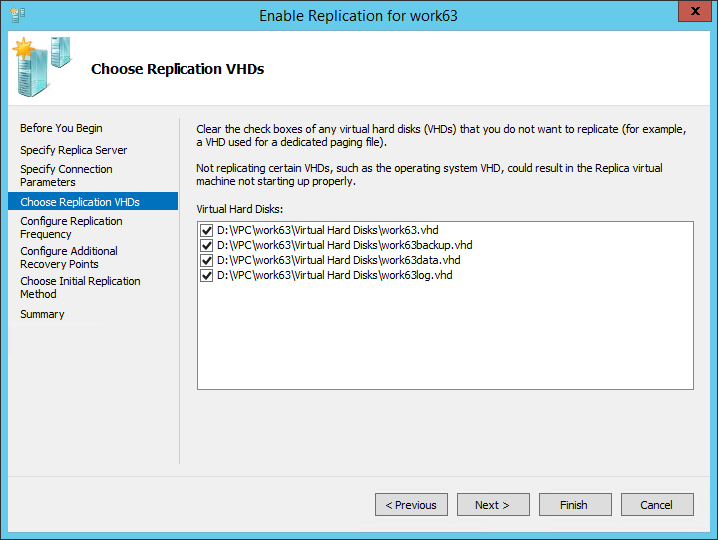Viewport: 718px width, 540px height.
Task: Uncheck the work63.vhd checkbox
Action: [x=207, y=231]
